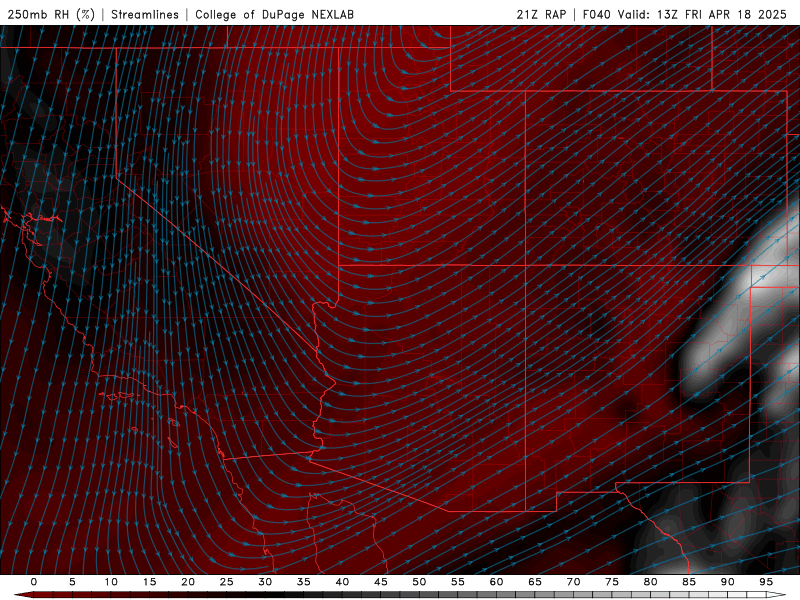Click 'College of DuPage NEXLAB' text

click(x=274, y=14)
